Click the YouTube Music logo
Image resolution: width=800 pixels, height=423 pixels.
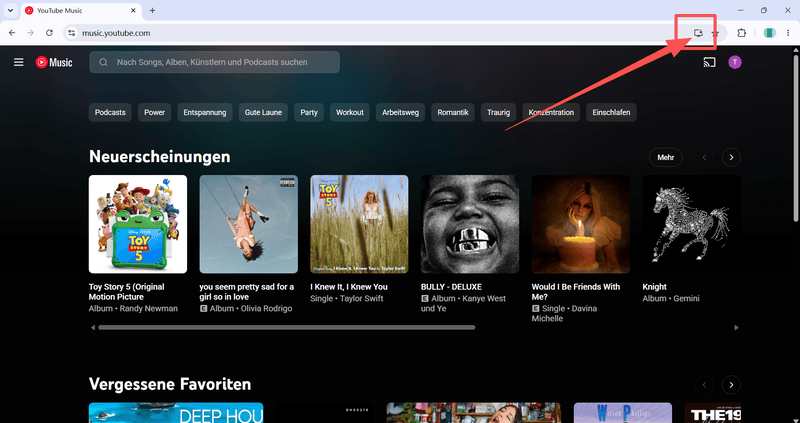(x=54, y=62)
